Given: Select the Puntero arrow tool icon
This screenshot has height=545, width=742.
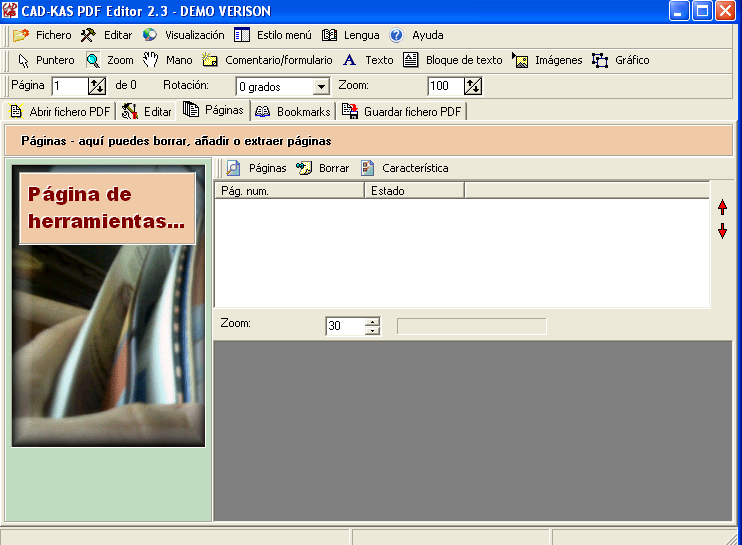Looking at the screenshot, I should click(23, 61).
